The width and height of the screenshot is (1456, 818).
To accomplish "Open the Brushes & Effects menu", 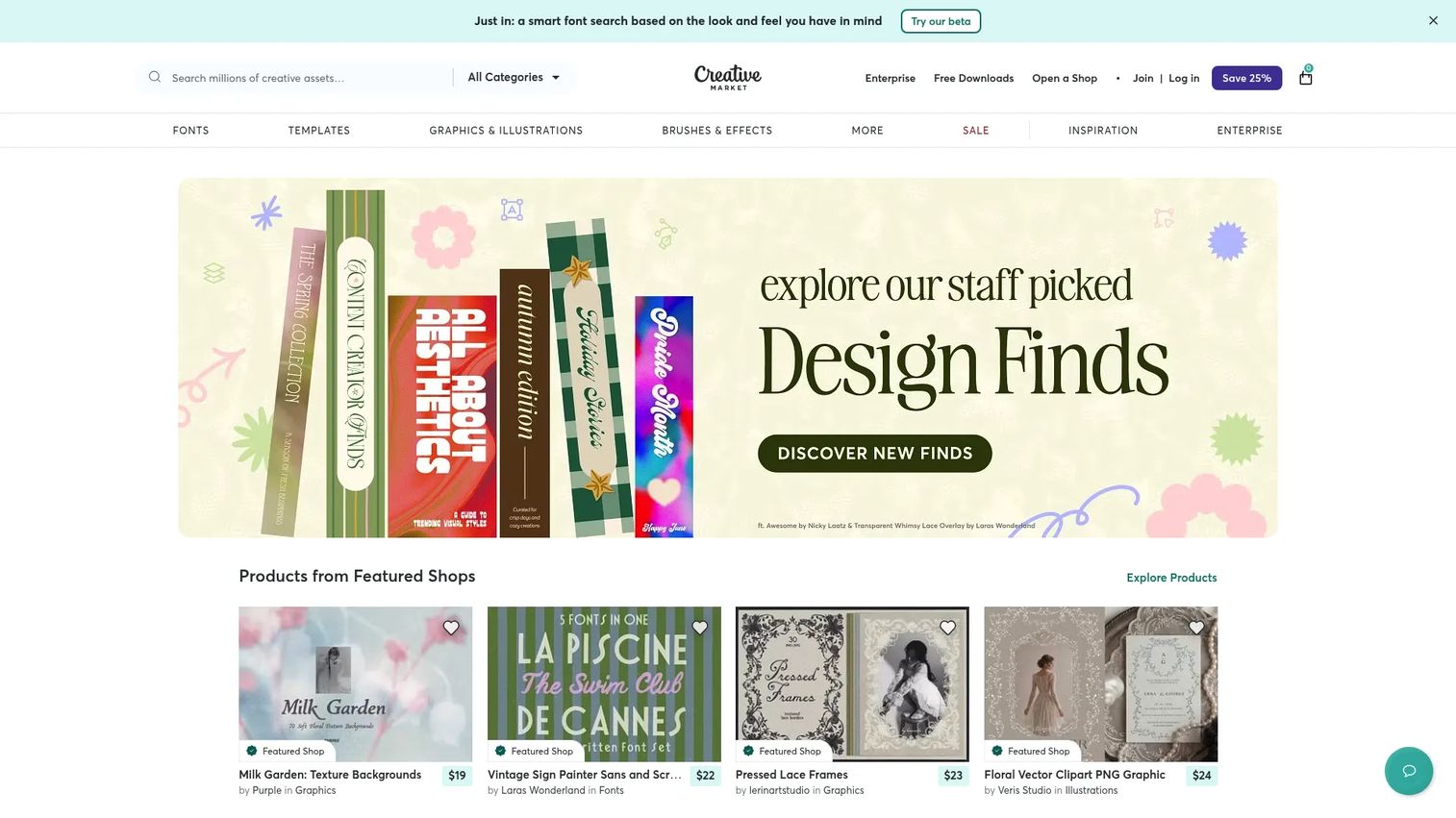I will [716, 130].
